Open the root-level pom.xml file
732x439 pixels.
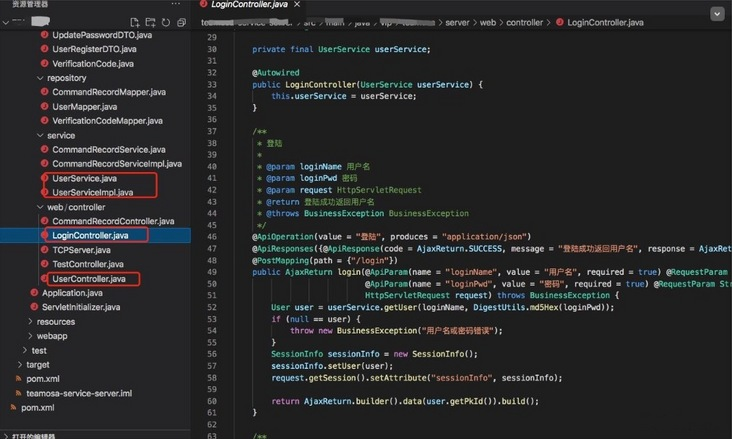point(37,407)
